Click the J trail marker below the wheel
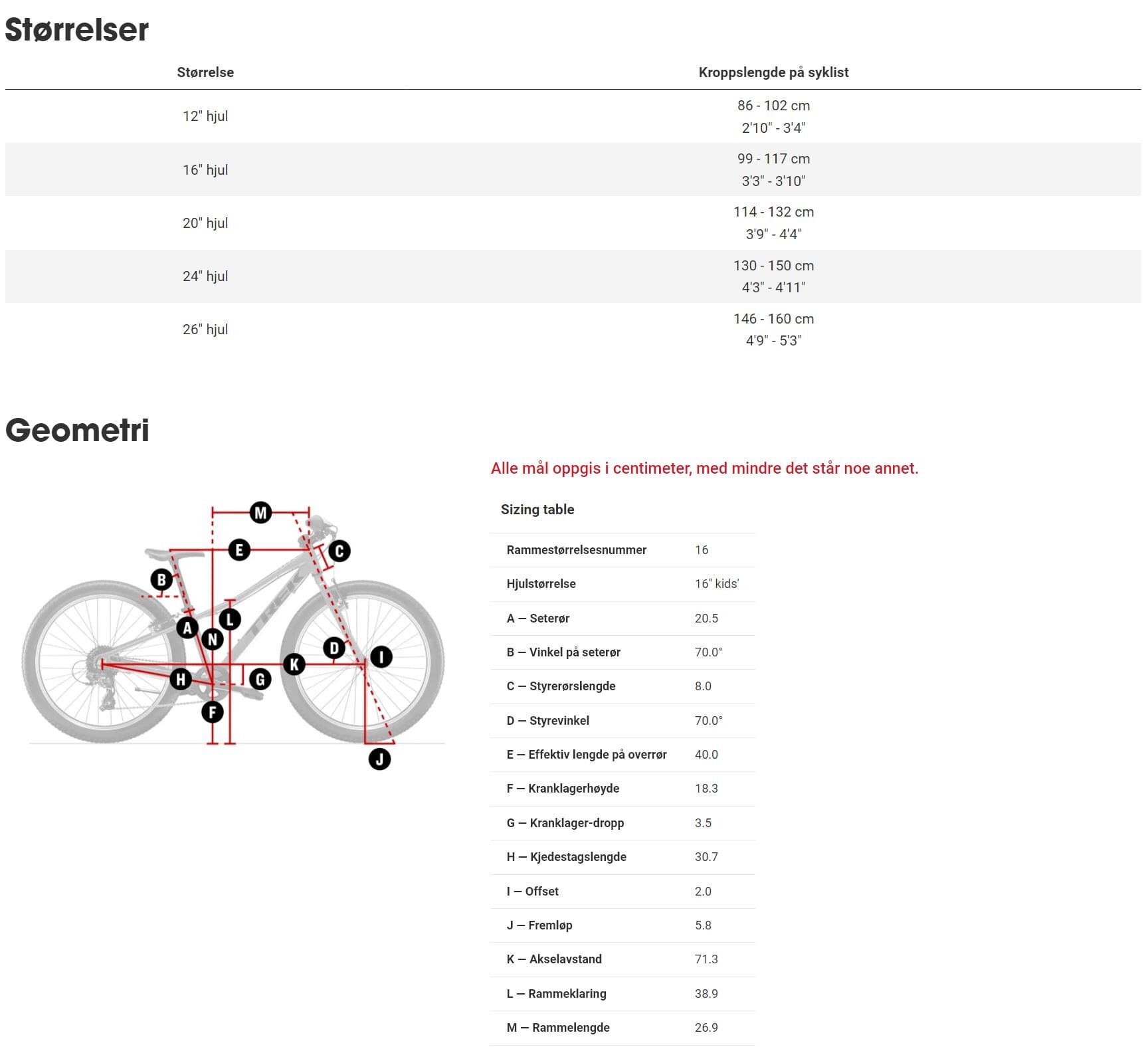 coord(379,759)
